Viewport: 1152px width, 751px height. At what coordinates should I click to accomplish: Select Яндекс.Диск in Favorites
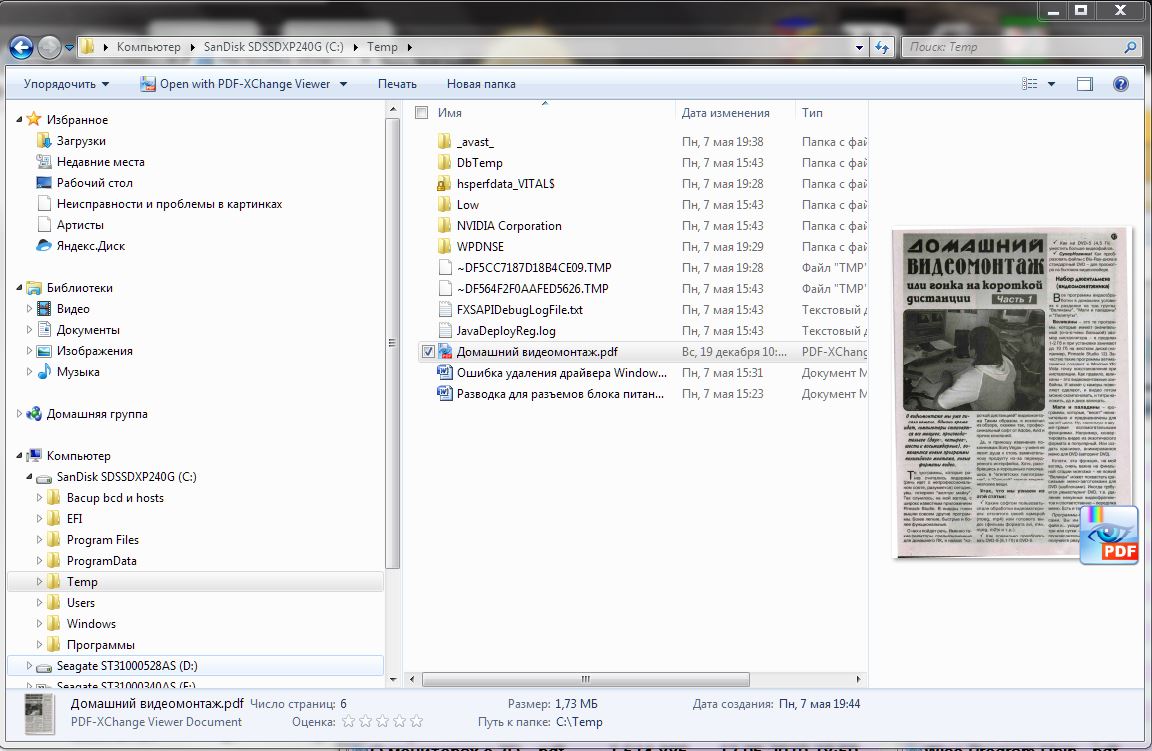pyautogui.click(x=90, y=246)
